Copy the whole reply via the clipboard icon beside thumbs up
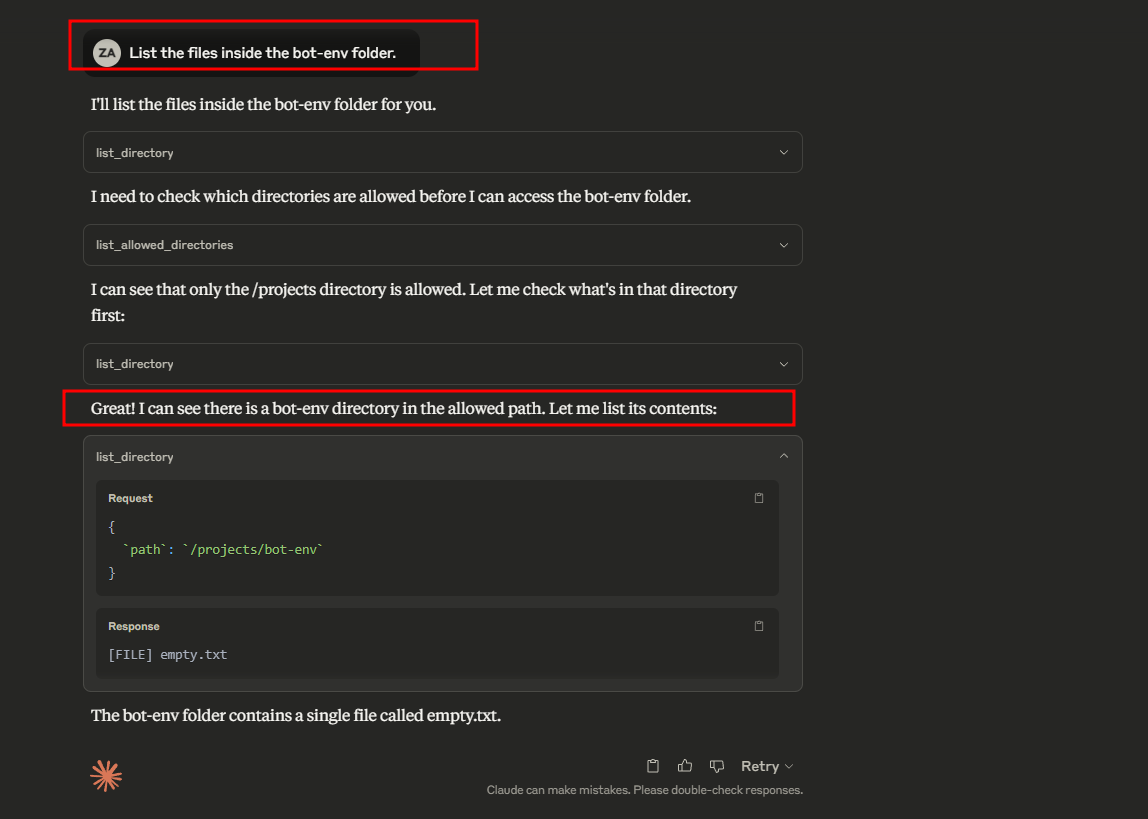Screen dimensions: 1148x819 point(653,766)
